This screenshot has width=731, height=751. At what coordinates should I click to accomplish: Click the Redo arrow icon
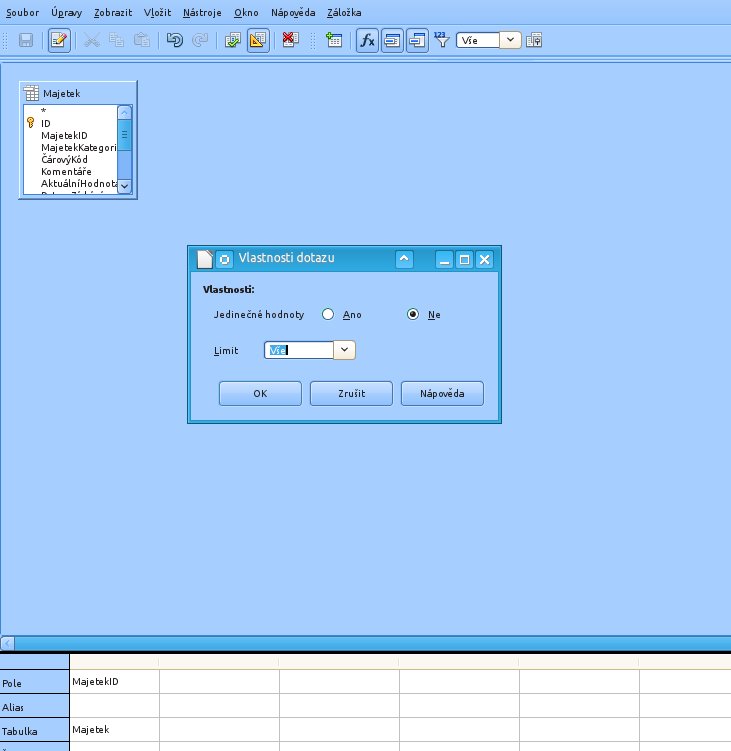(200, 40)
